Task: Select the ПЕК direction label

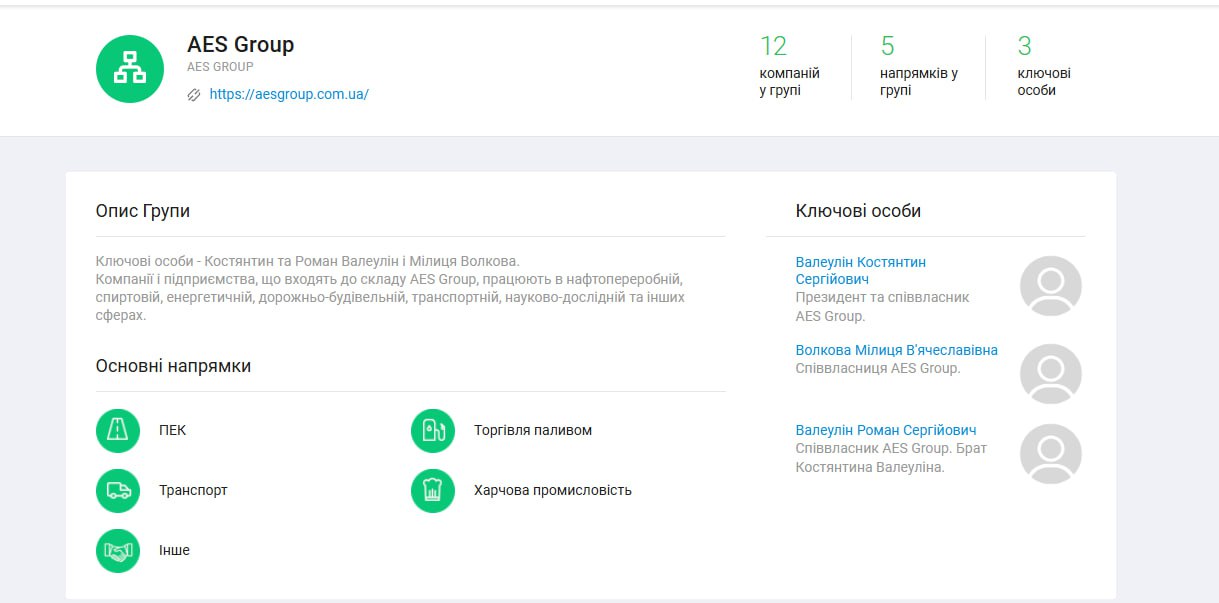Action: click(172, 431)
